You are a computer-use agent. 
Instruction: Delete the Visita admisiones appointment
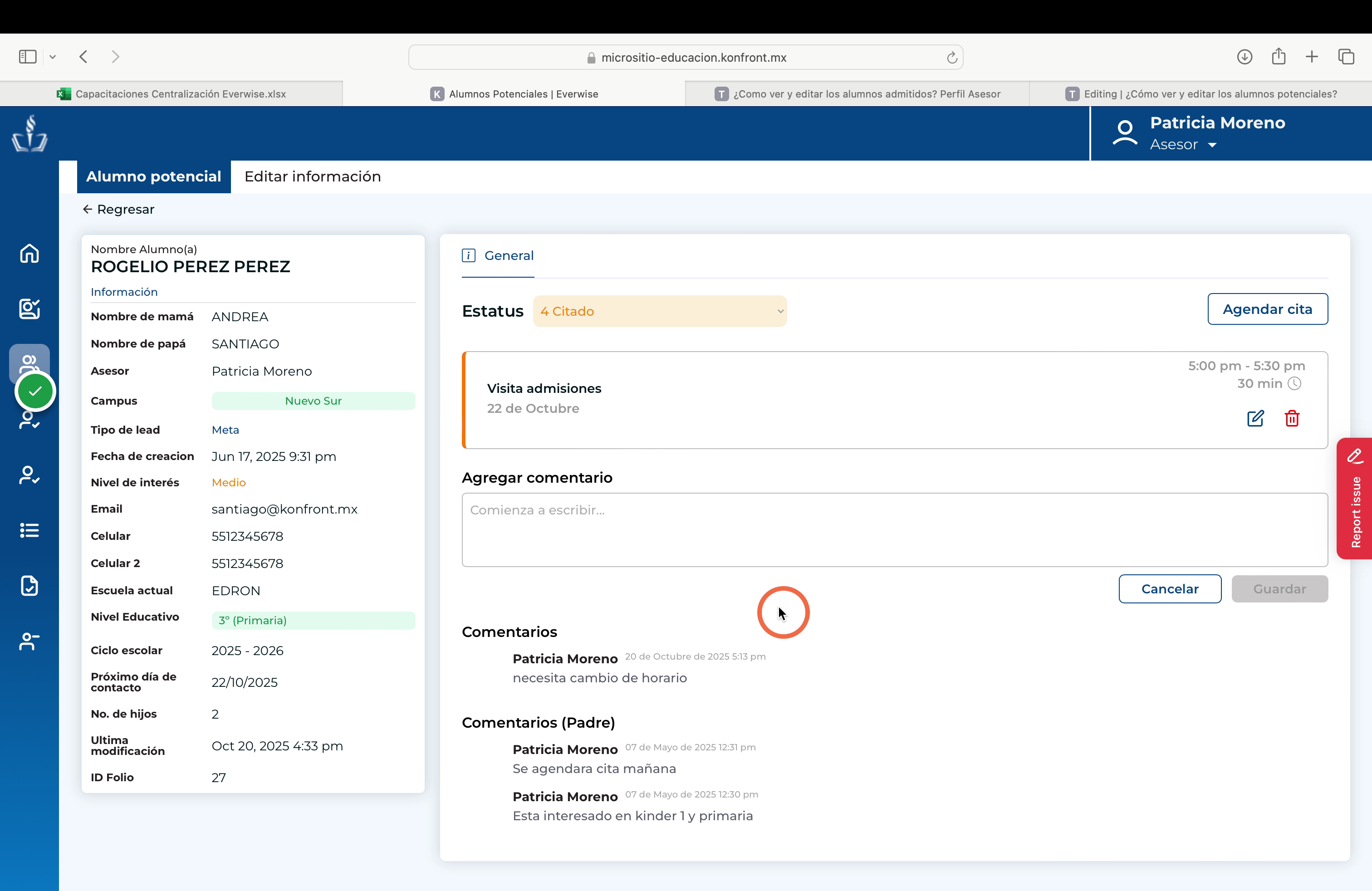(x=1292, y=418)
